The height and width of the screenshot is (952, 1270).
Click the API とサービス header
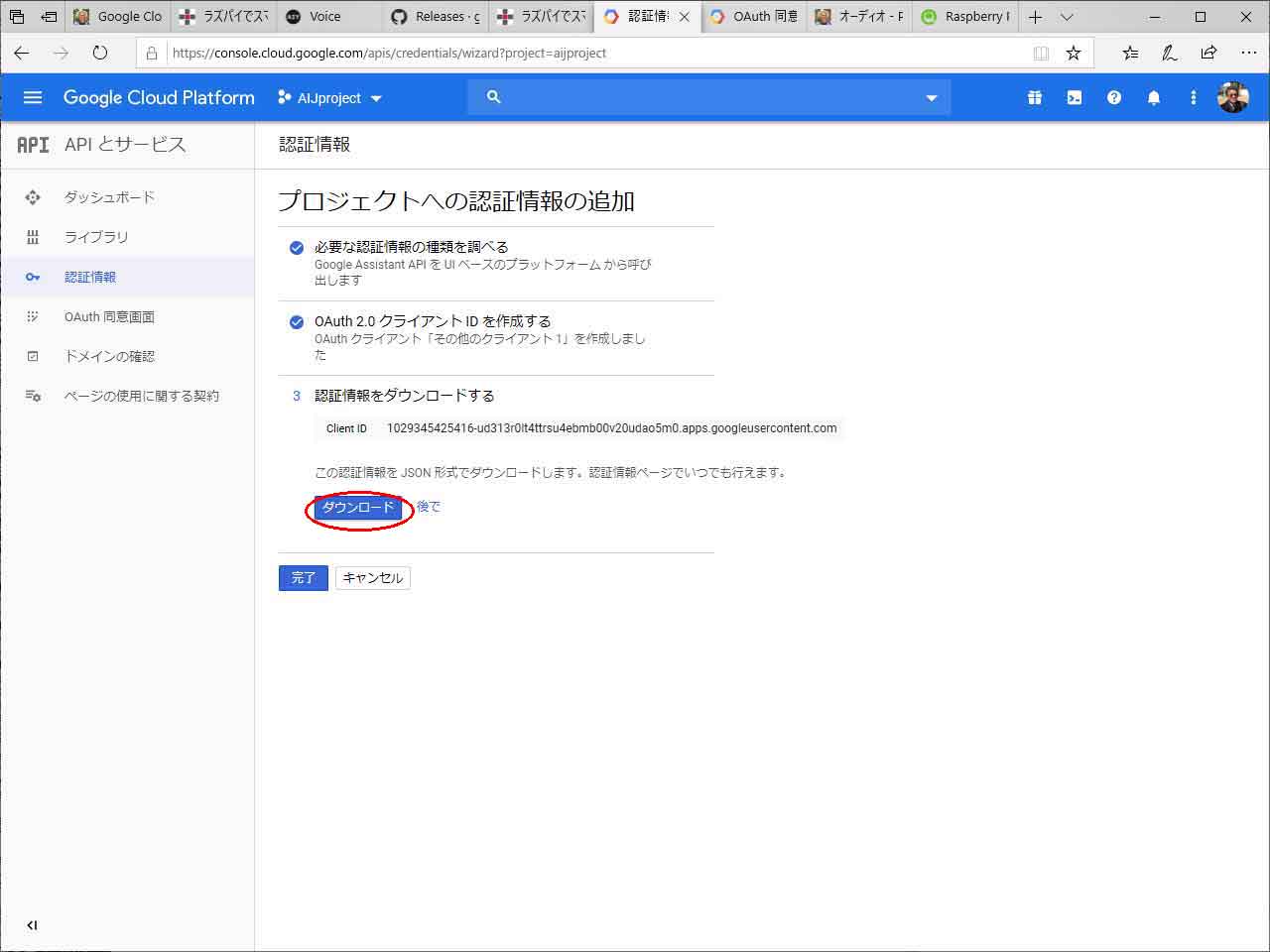(125, 144)
